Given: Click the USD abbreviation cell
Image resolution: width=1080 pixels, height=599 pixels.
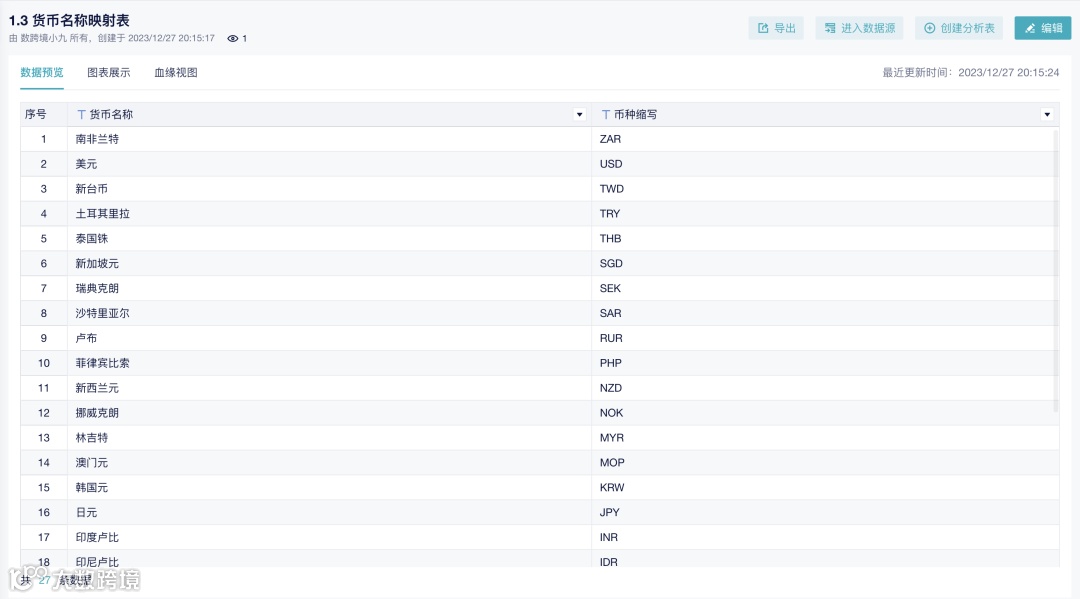Looking at the screenshot, I should click(825, 164).
